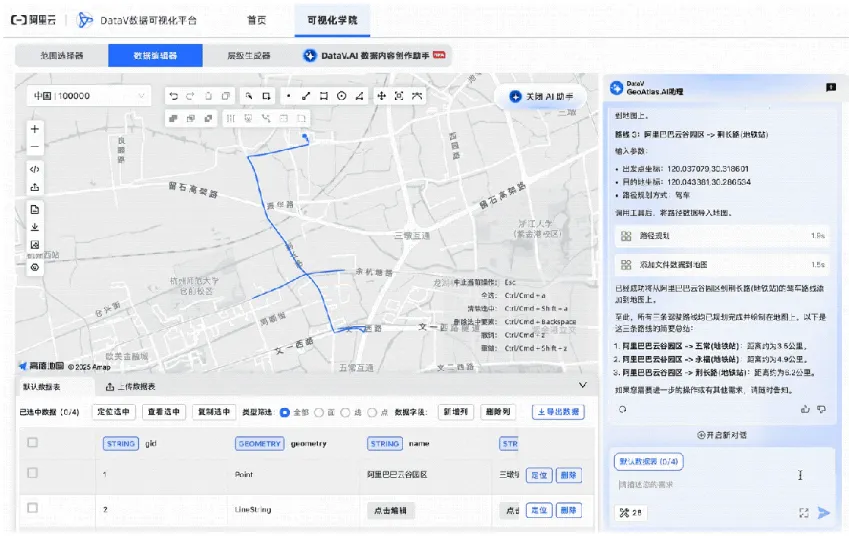This screenshot has height=536, width=849.
Task: Choose the draw rectangle tool
Action: point(324,96)
